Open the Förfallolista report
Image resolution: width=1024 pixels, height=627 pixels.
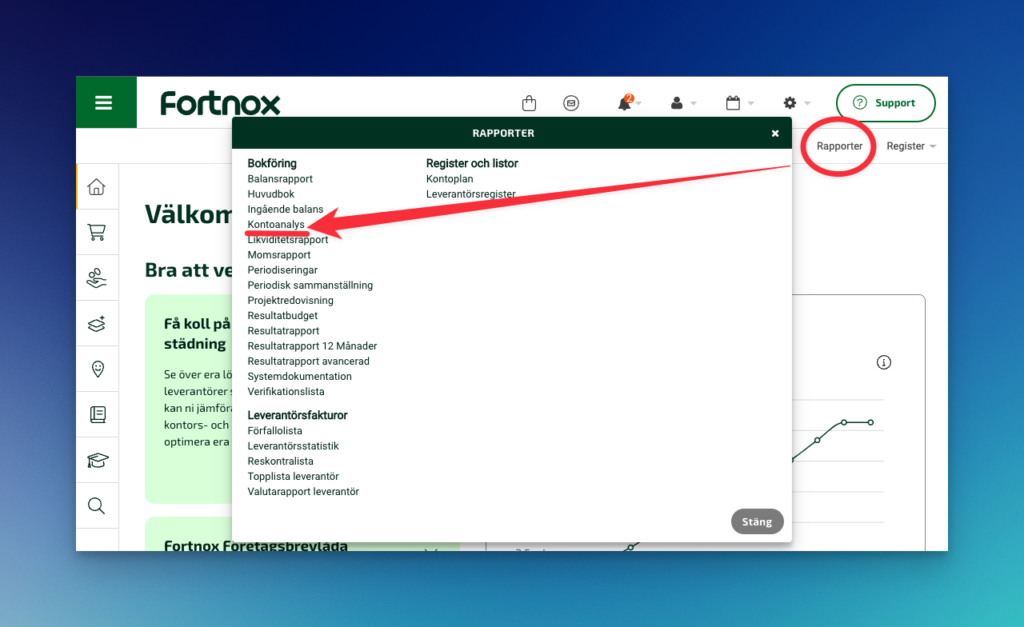[x=274, y=431]
